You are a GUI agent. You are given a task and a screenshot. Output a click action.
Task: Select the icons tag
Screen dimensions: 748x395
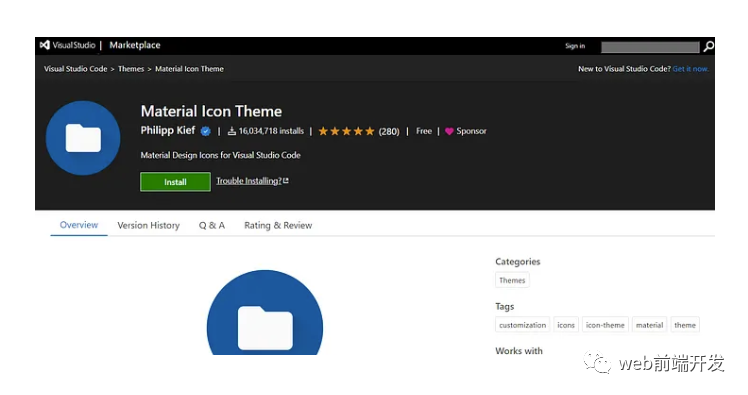pyautogui.click(x=566, y=325)
